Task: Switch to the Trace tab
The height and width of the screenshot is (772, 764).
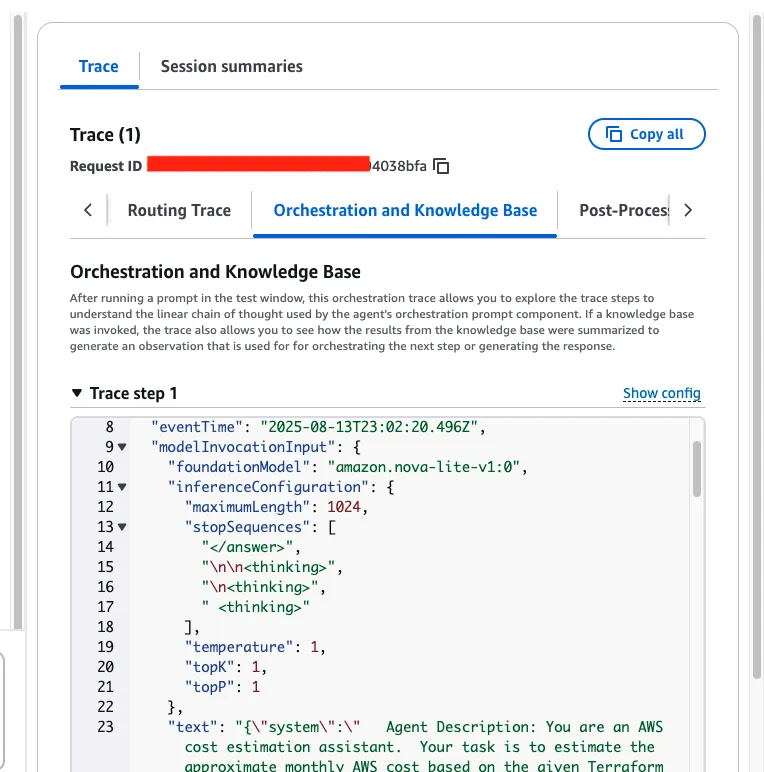Action: [98, 66]
